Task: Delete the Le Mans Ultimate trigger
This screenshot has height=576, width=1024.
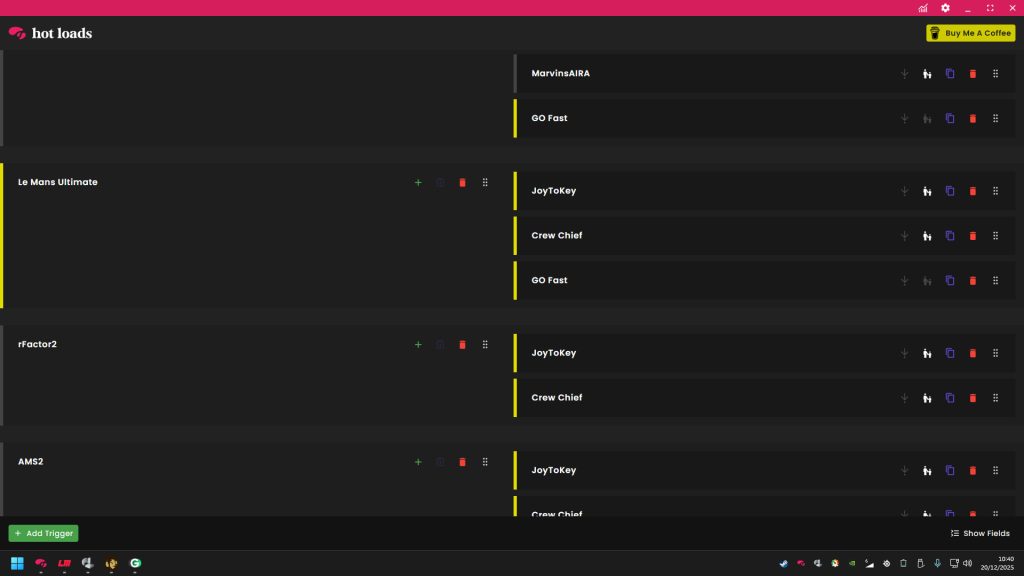Action: click(462, 182)
